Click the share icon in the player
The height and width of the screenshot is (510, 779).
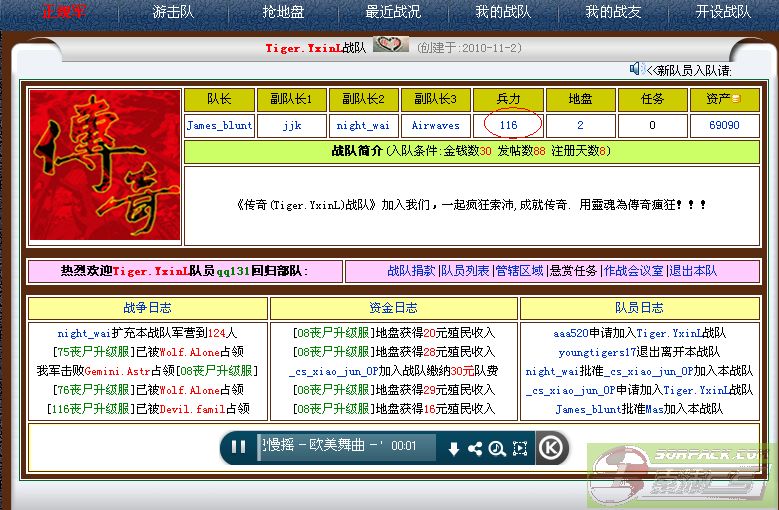(x=475, y=449)
